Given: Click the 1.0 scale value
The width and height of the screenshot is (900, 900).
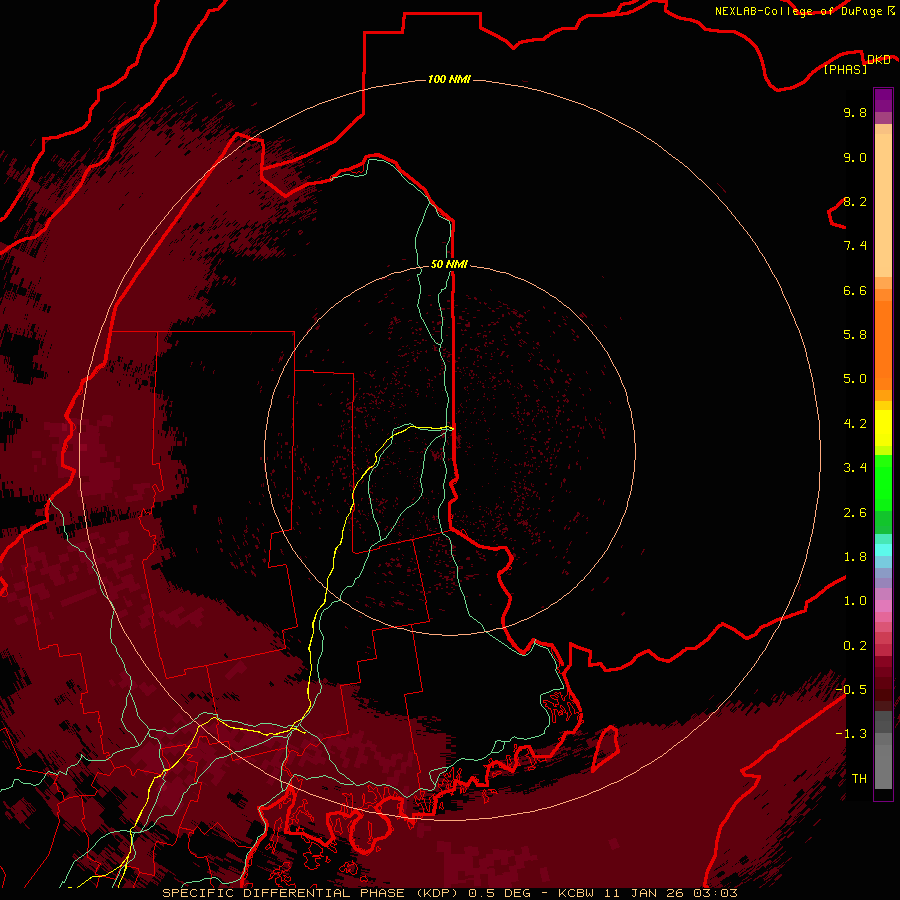Looking at the screenshot, I should [x=855, y=601].
